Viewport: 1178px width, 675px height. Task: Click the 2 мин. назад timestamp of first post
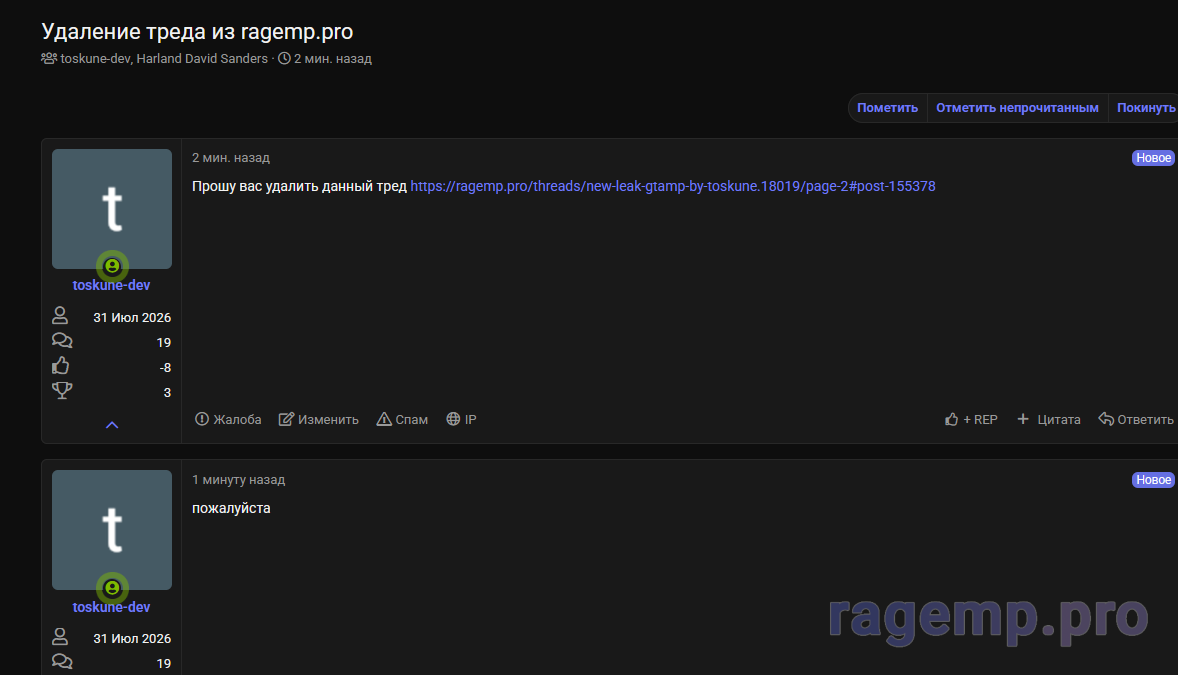231,158
